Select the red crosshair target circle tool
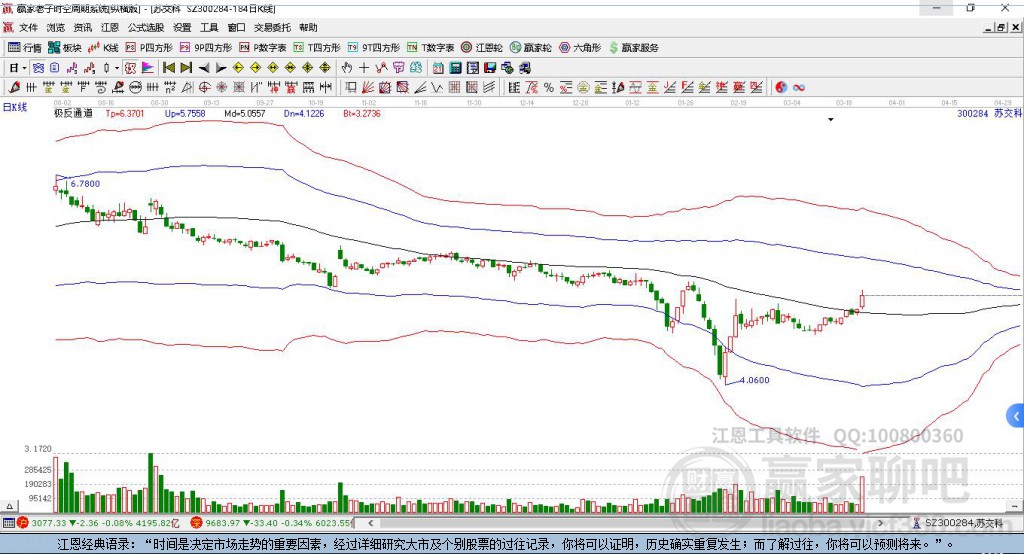1024x554 pixels. 204,88
